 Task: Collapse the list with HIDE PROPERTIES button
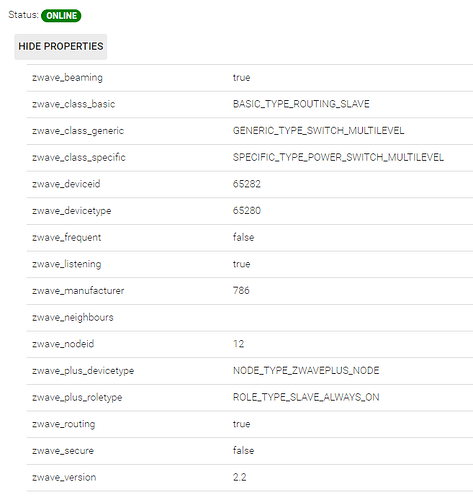(61, 47)
